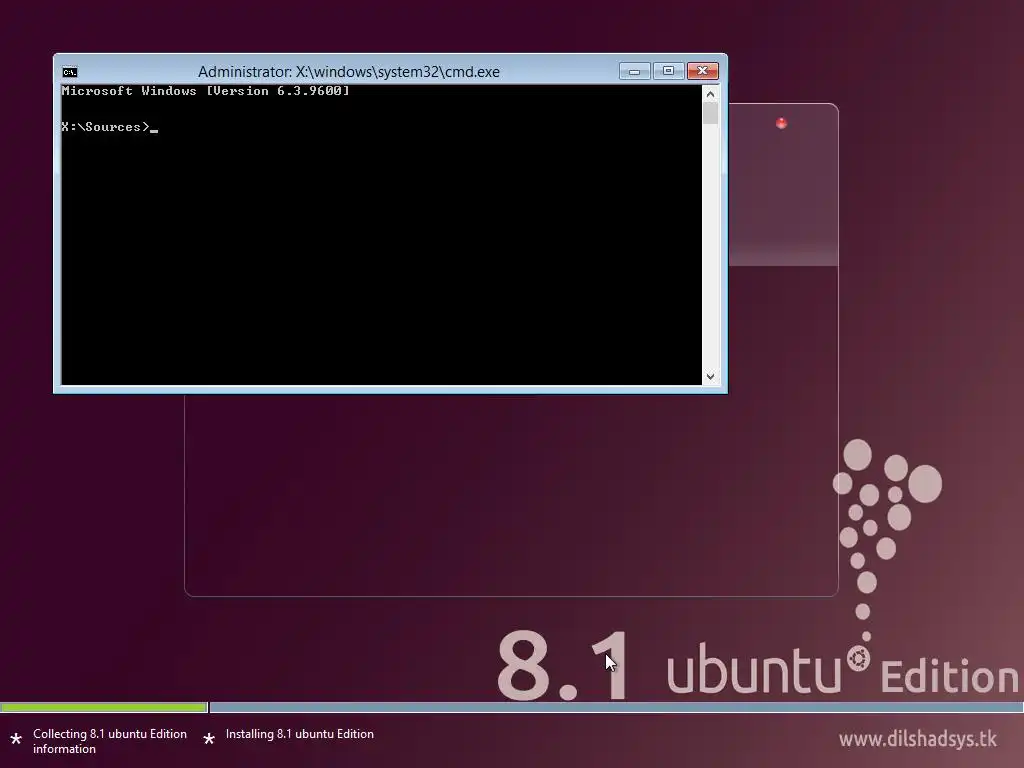Click the asterisk beside Installing step
This screenshot has height=768, width=1024.
[209, 739]
